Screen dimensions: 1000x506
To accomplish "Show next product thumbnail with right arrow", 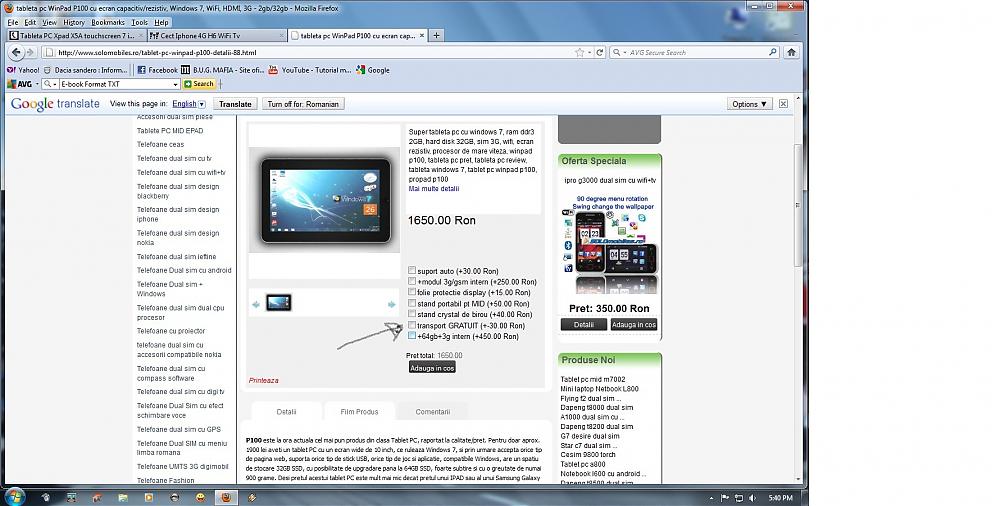I will click(x=392, y=304).
